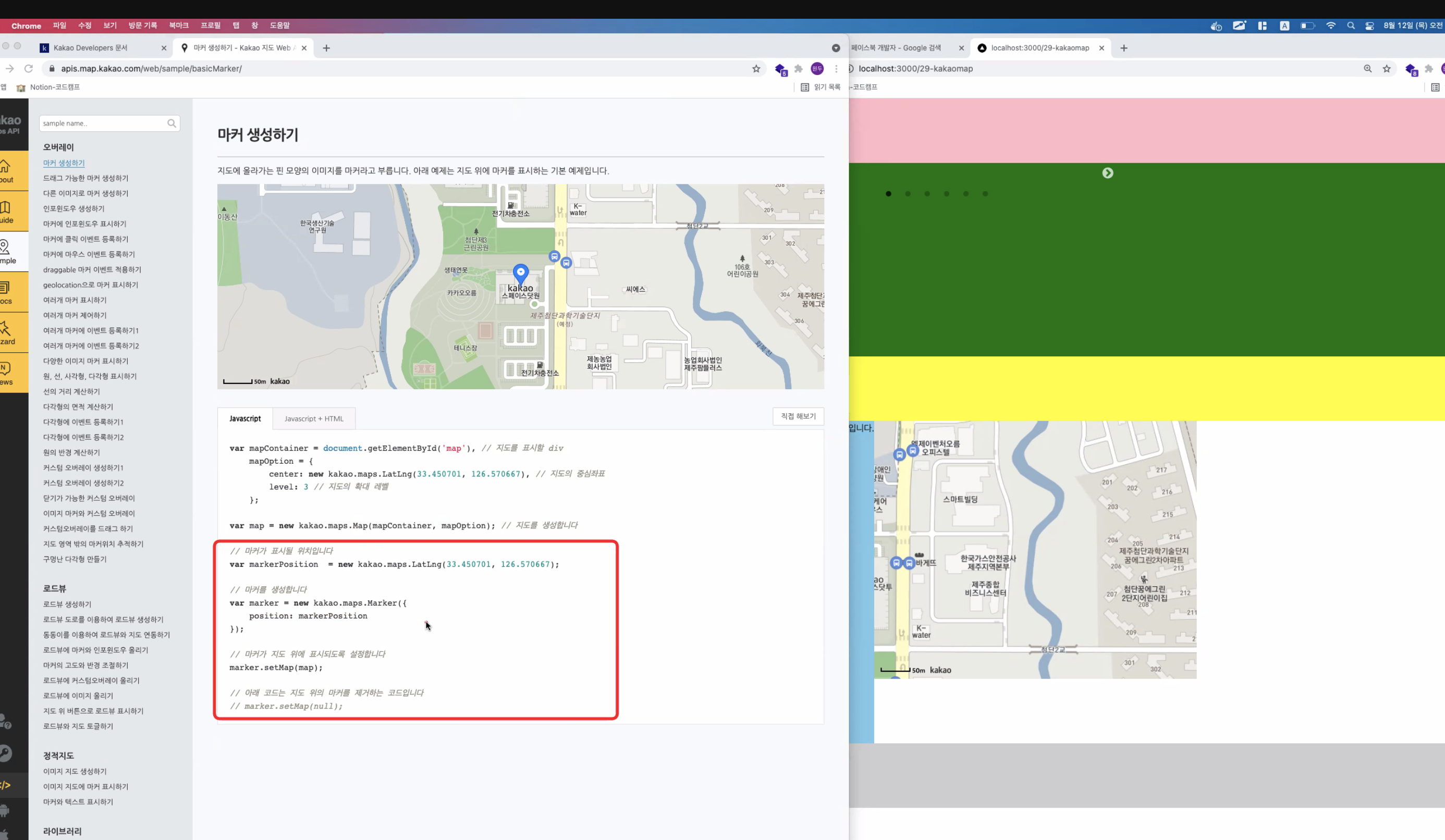
Task: Click the zoom magnifier in localhost address bar
Action: coord(1368,69)
